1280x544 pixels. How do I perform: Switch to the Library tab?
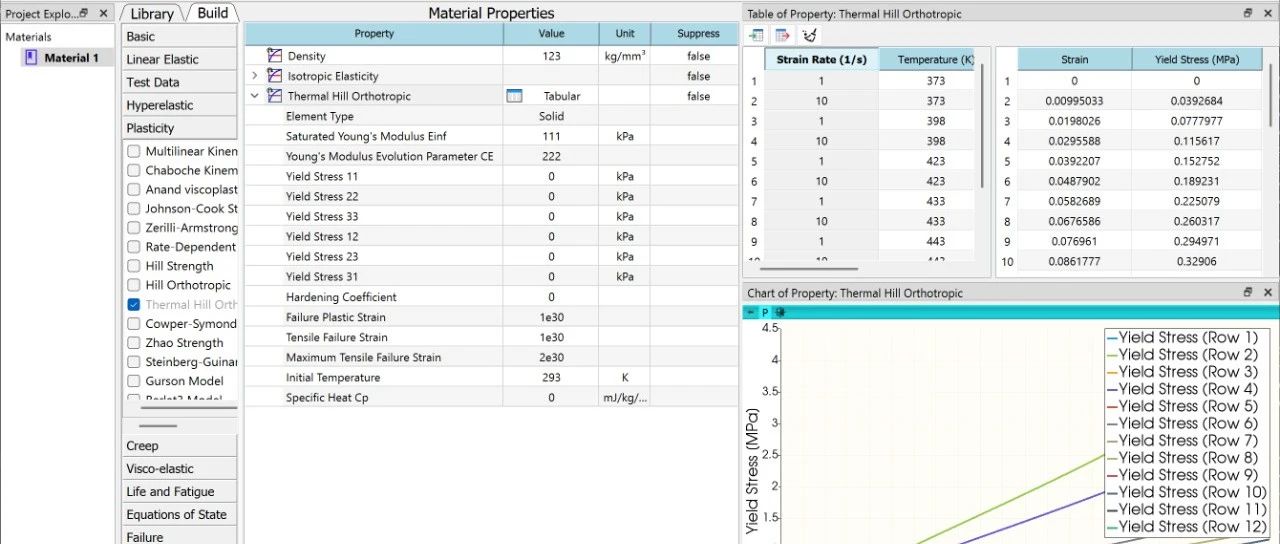tap(151, 14)
